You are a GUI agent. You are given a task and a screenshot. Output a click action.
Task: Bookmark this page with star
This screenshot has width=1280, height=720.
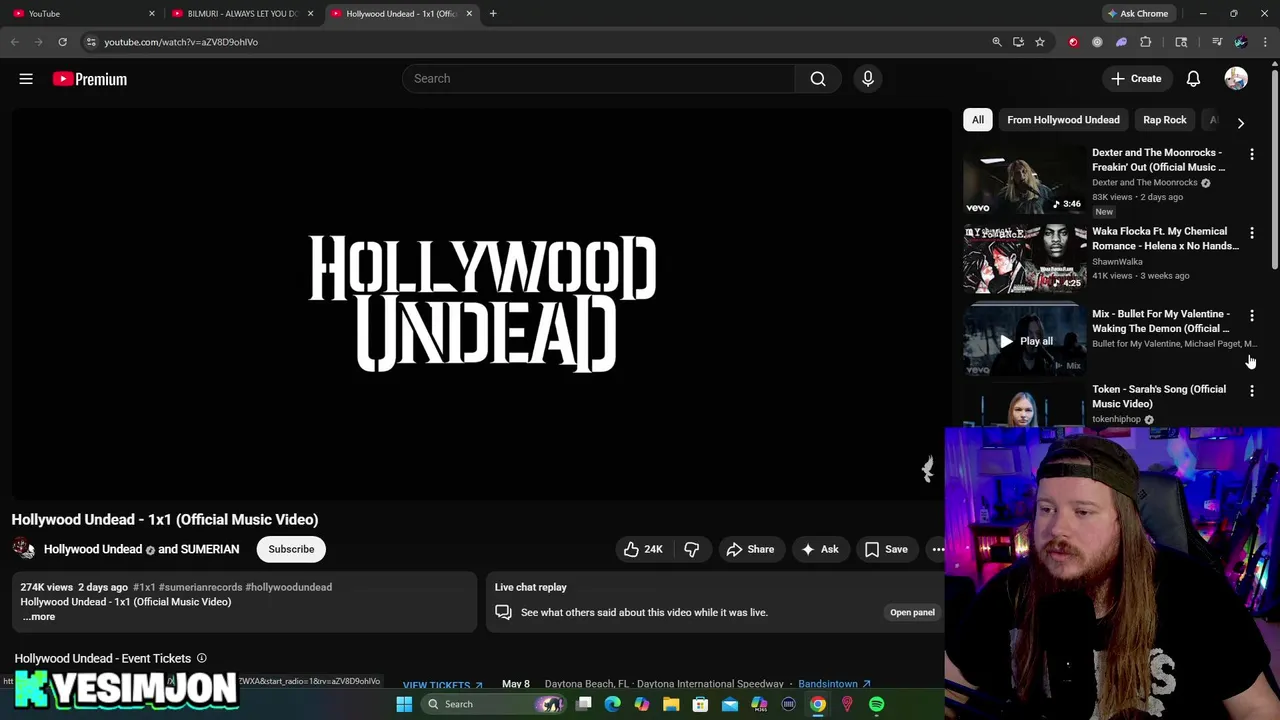point(1040,42)
